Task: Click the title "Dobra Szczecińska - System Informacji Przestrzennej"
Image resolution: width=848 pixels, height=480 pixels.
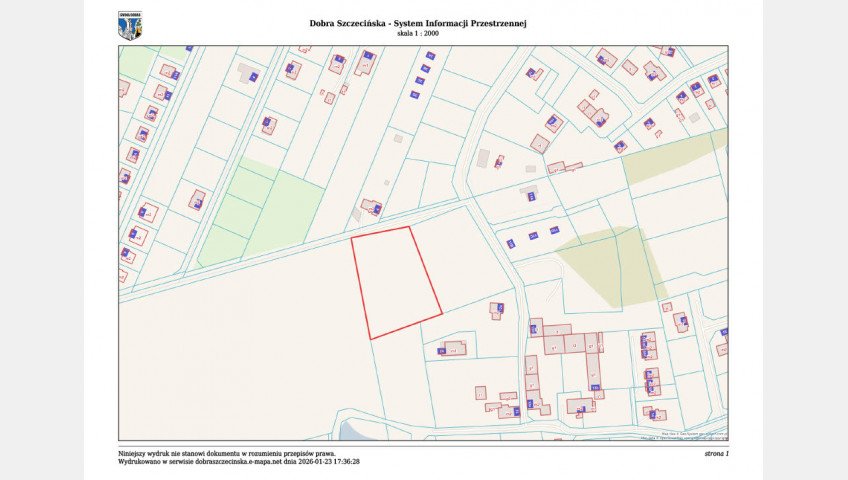Action: click(418, 23)
